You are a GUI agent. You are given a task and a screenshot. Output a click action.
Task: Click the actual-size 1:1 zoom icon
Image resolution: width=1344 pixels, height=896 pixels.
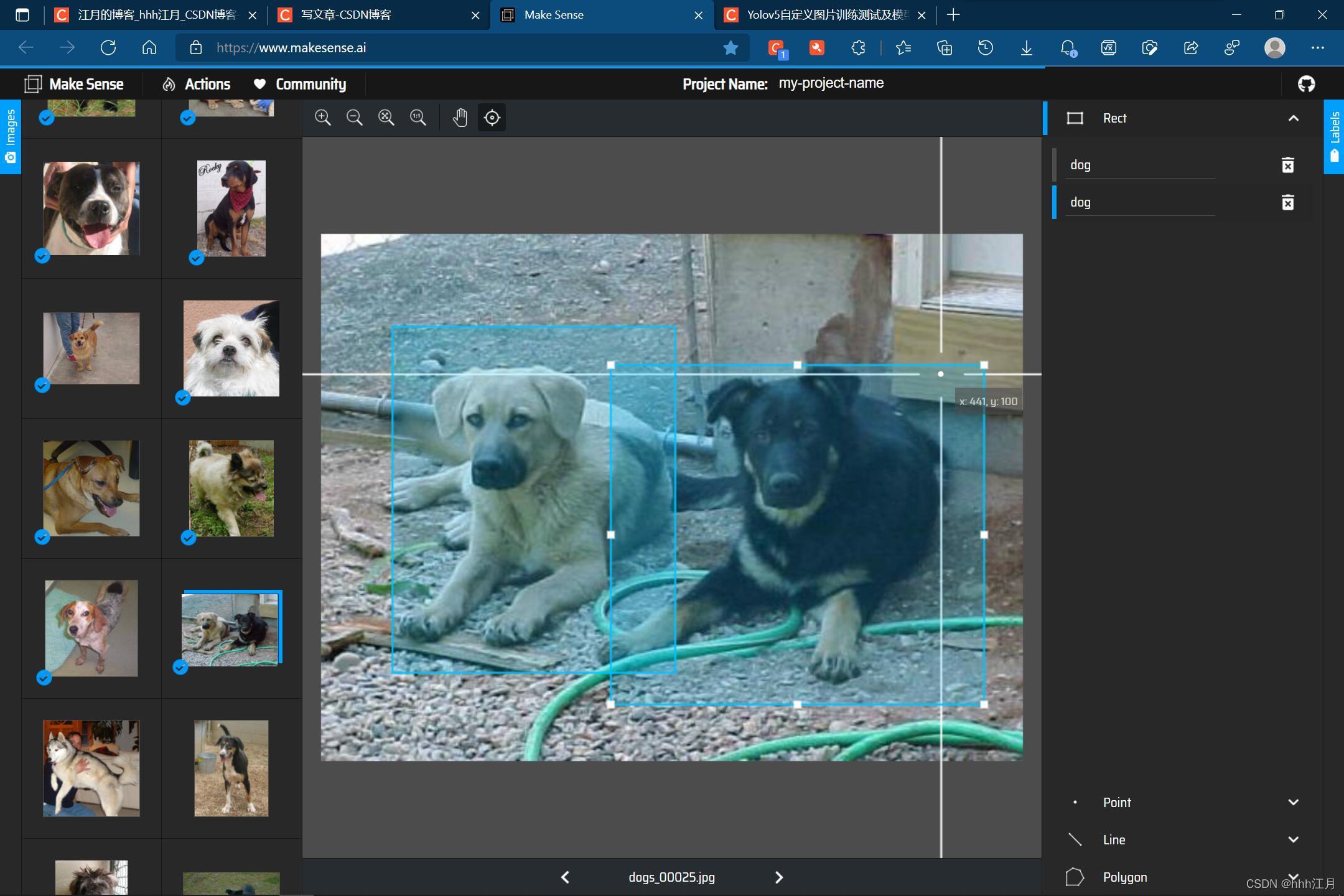[418, 118]
